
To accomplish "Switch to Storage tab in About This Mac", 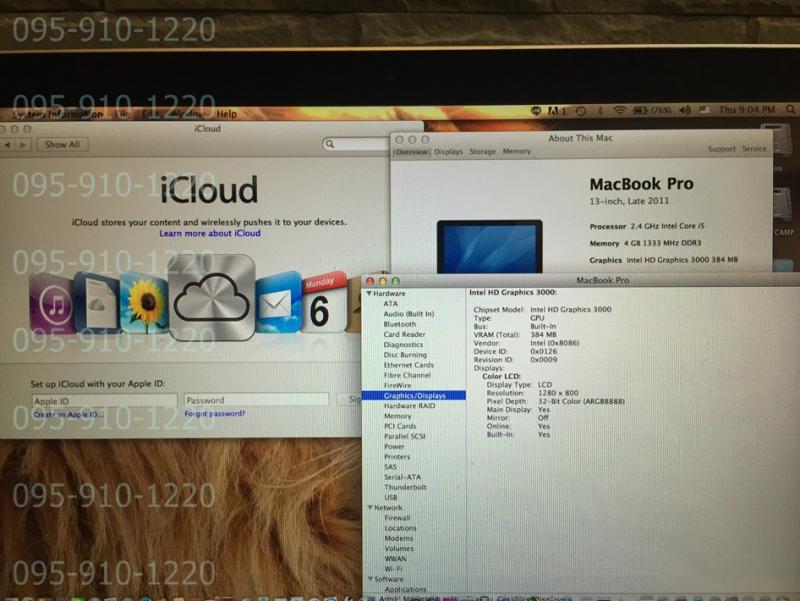I will (482, 152).
